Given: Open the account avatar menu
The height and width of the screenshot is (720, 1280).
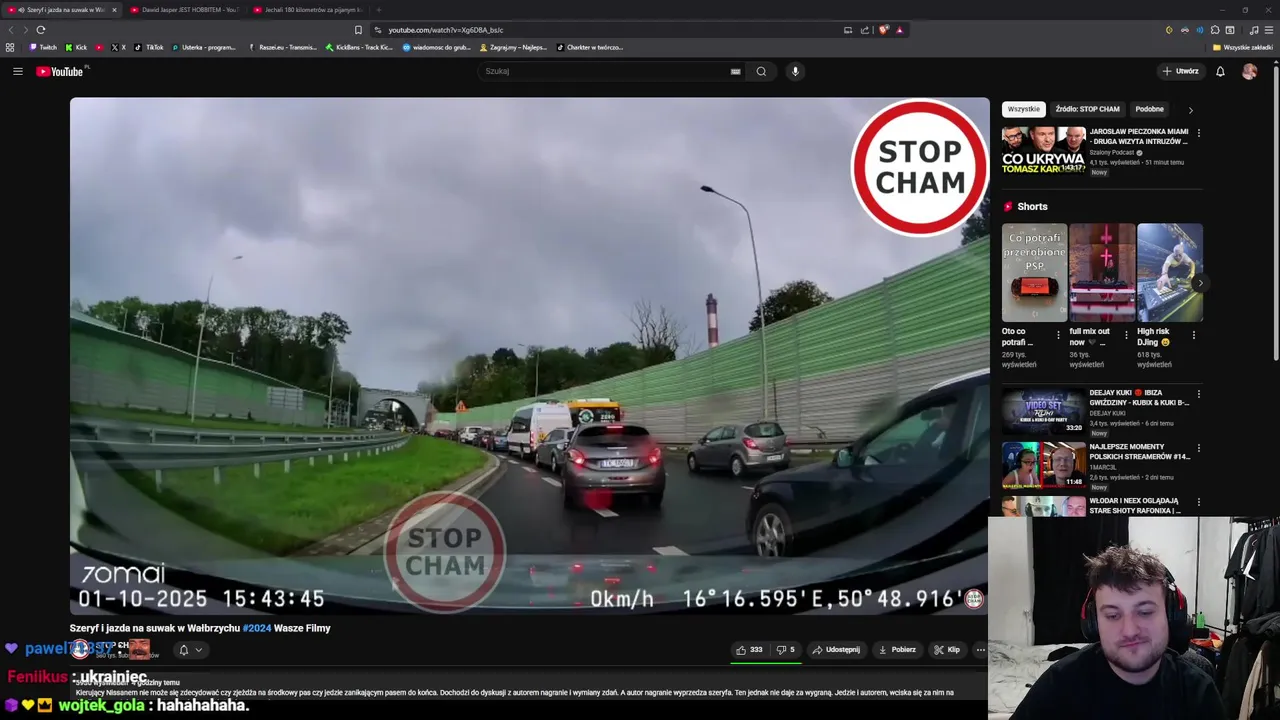Looking at the screenshot, I should 1249,71.
